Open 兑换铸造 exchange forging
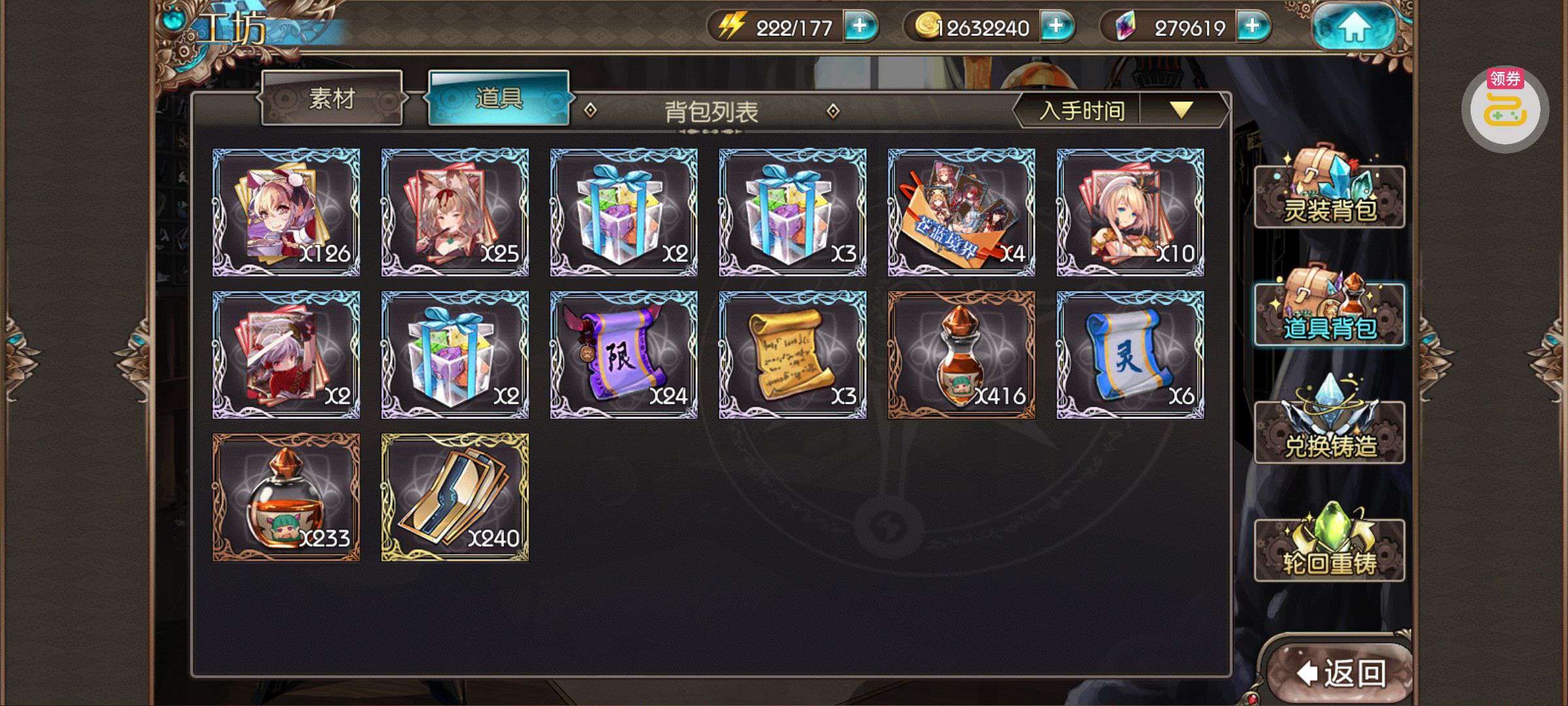 click(1330, 424)
